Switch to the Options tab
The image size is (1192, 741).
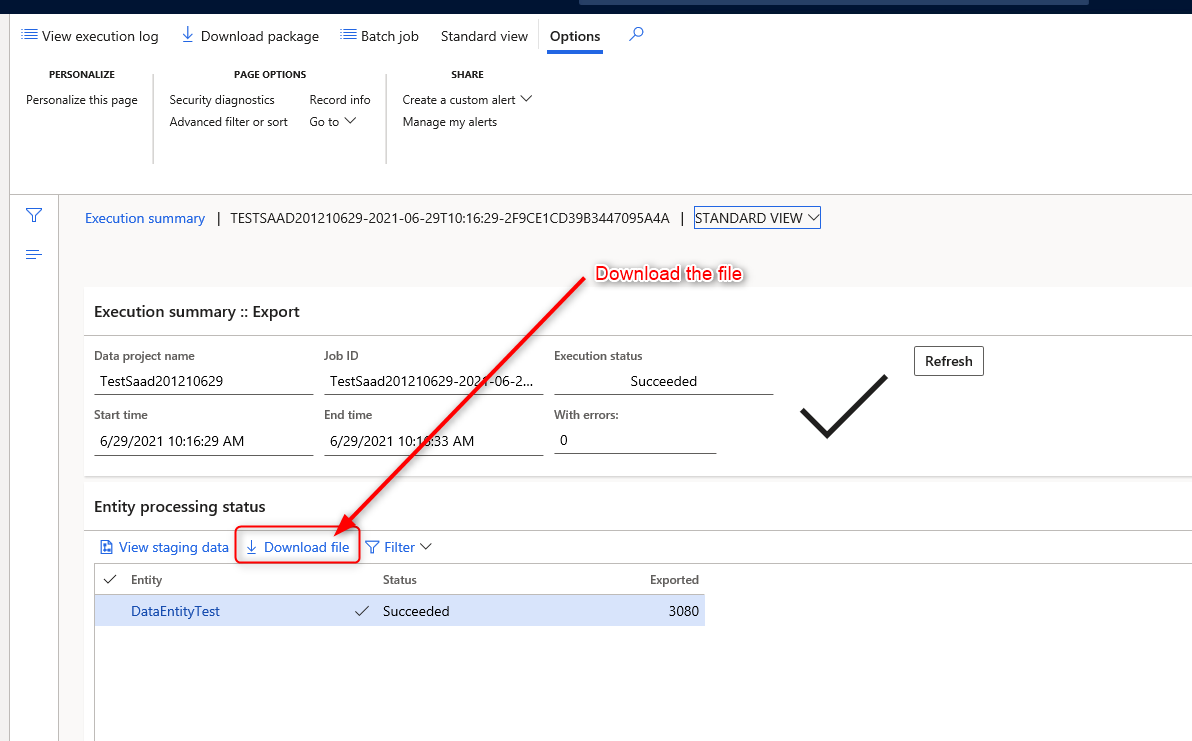pyautogui.click(x=574, y=36)
